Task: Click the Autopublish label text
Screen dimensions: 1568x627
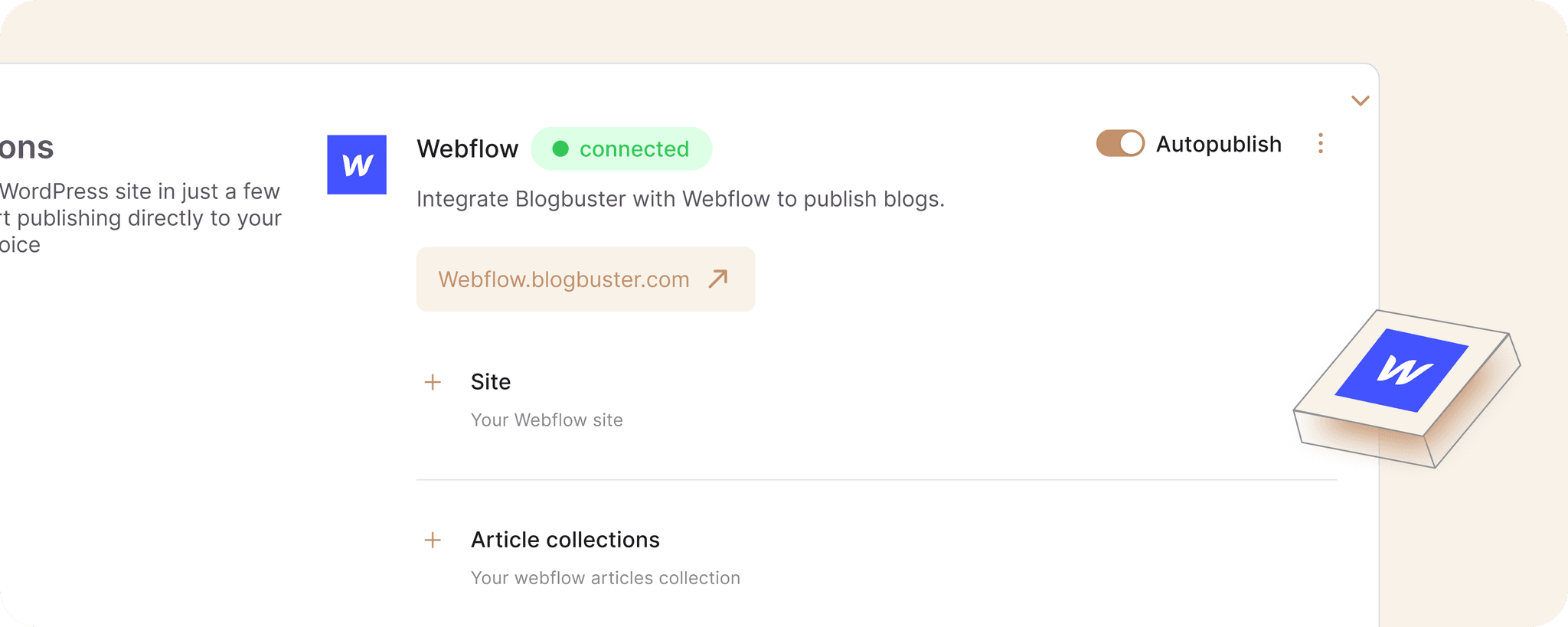Action: click(x=1219, y=143)
